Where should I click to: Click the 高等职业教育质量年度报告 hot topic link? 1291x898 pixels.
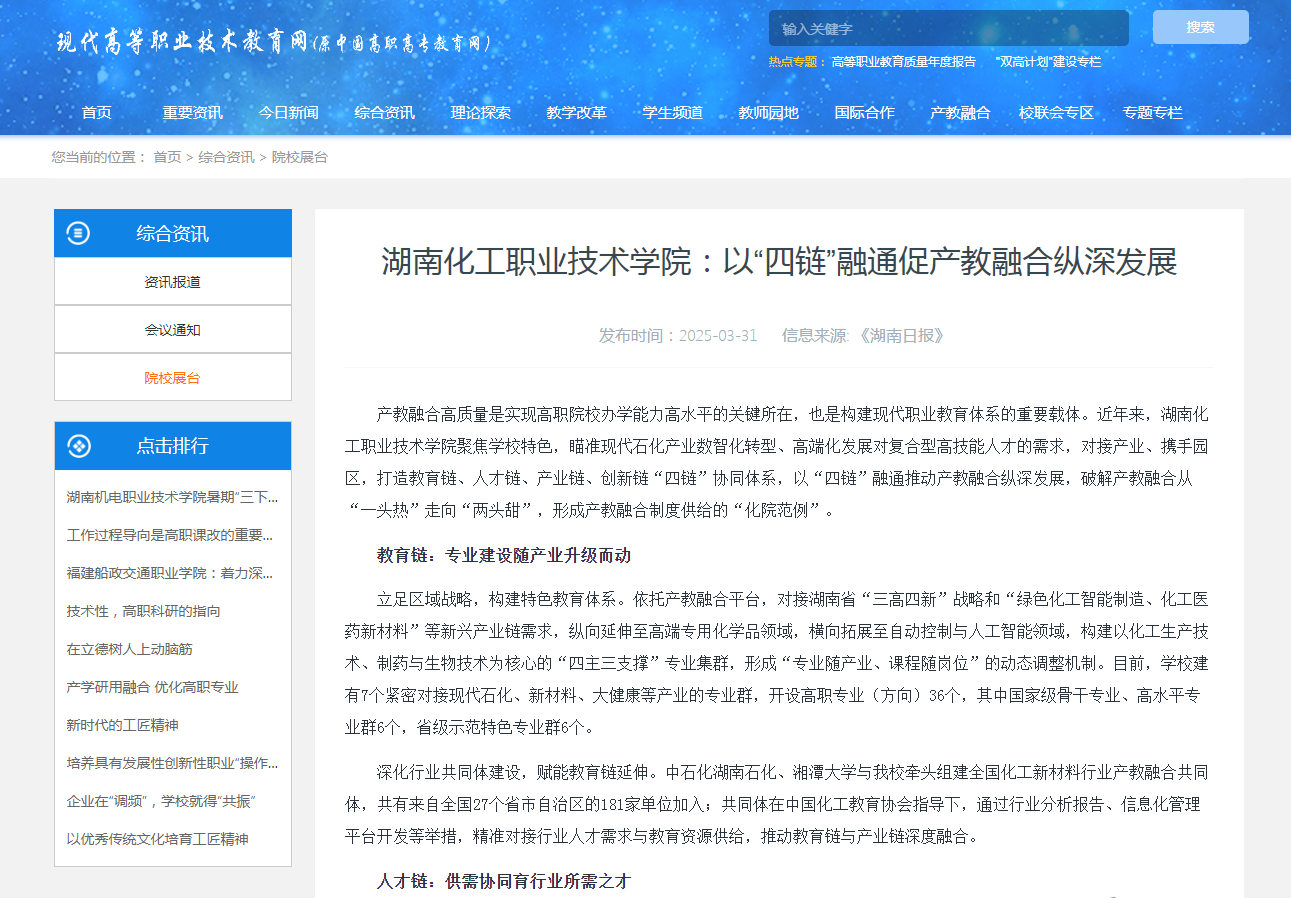pos(903,62)
